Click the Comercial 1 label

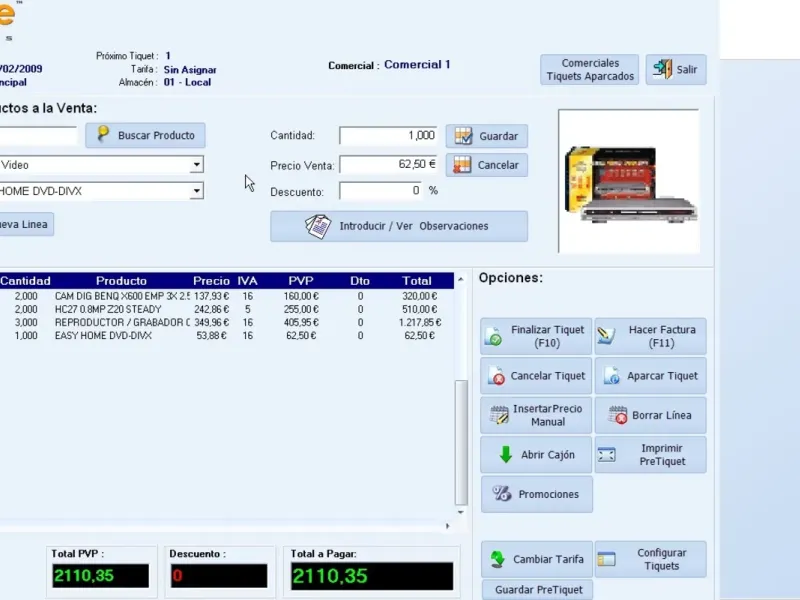pyautogui.click(x=417, y=65)
